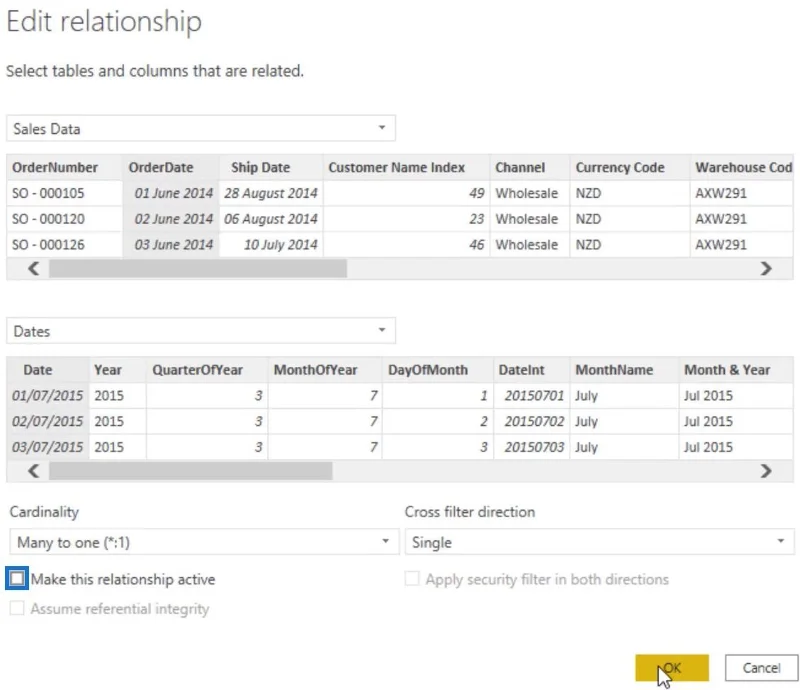Click the Sales Data horizontal scrollbar thumb
The image size is (800, 690).
(x=198, y=268)
